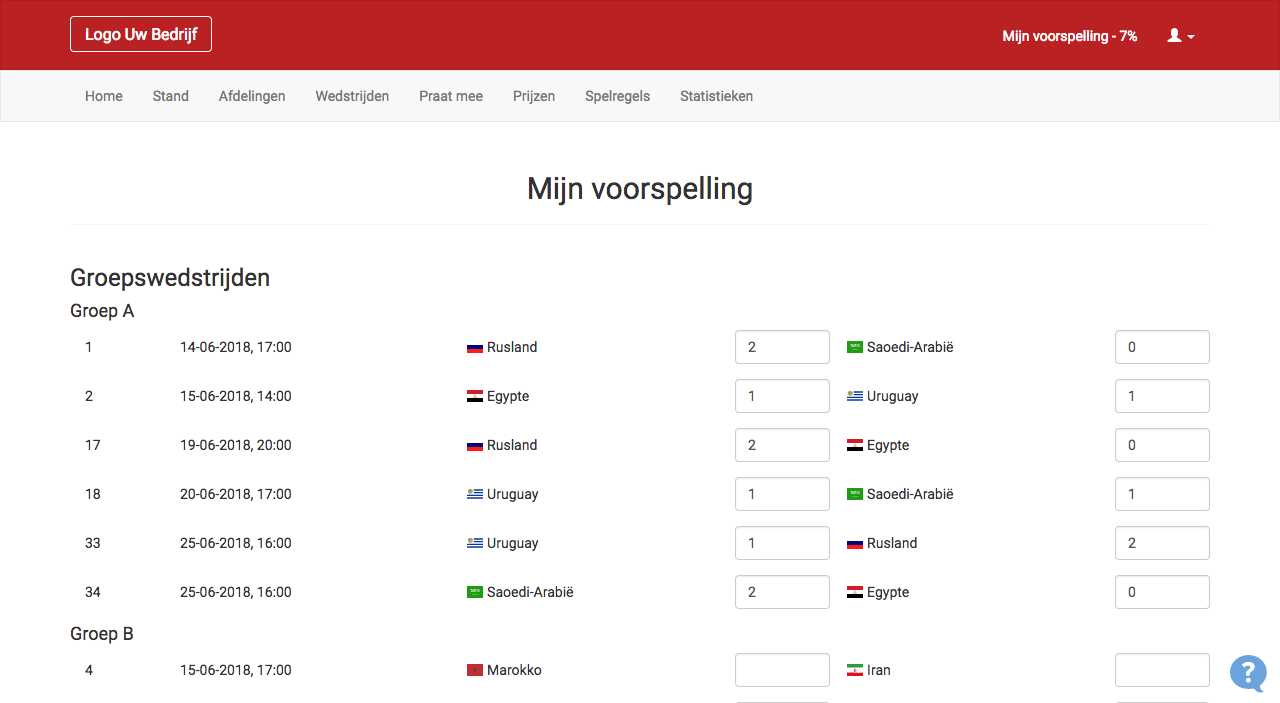Screen dimensions: 1280x703
Task: Select date text 15-06-2018, 14:00
Action: tap(236, 396)
